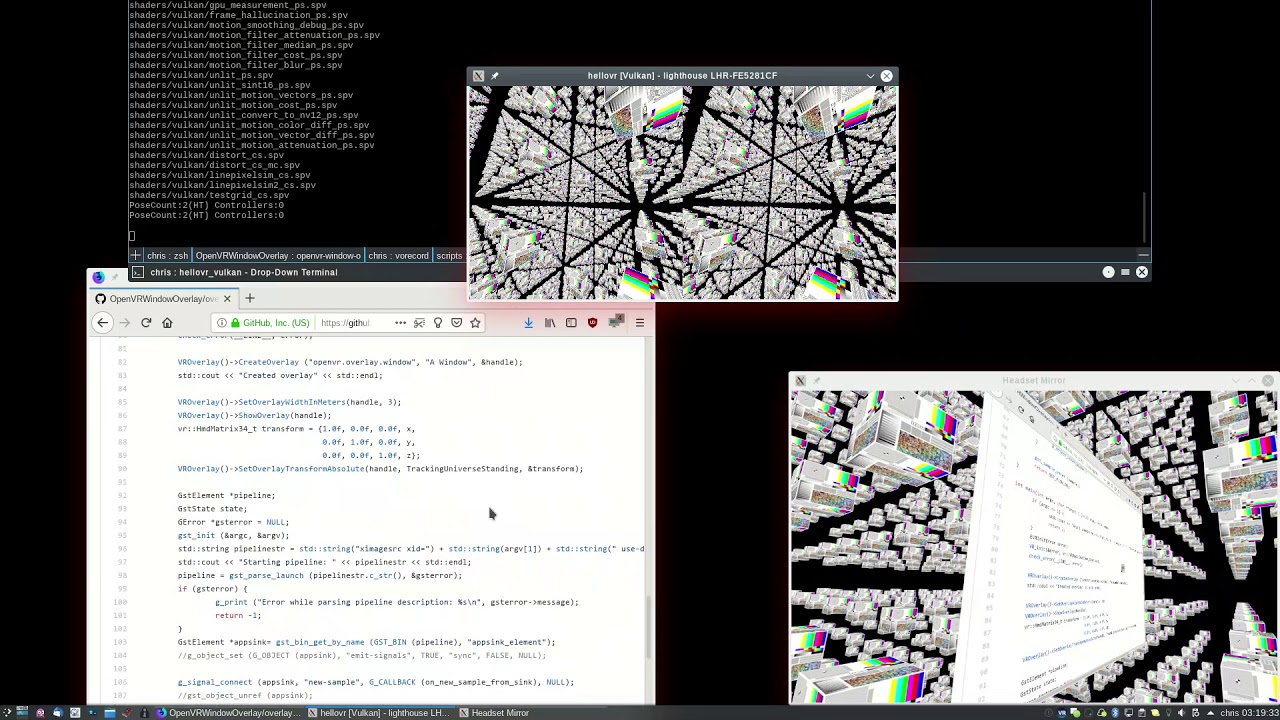Open the SteamVR tray icon

click(x=1062, y=712)
